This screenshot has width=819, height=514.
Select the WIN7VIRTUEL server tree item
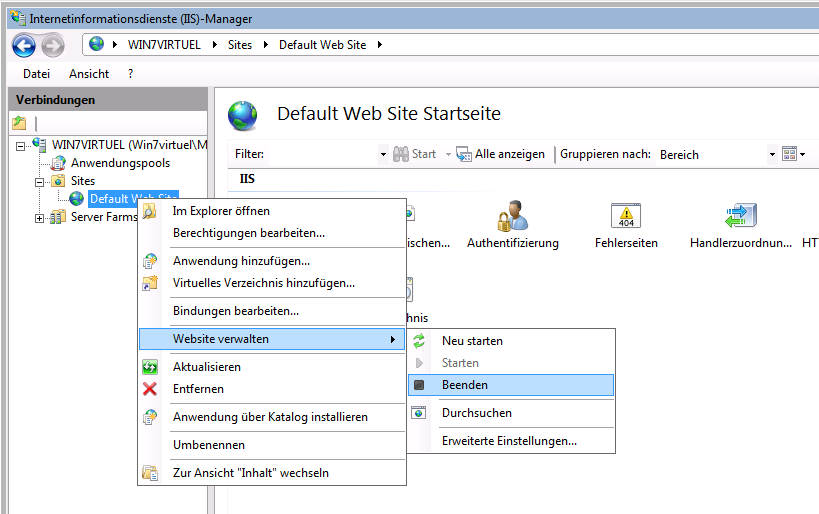pyautogui.click(x=129, y=145)
